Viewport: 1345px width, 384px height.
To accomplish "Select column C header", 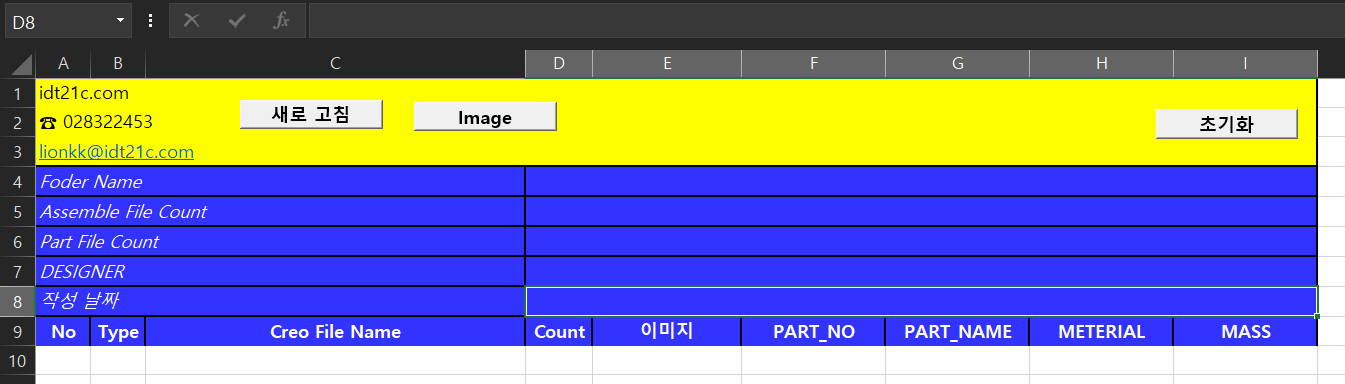I will (x=335, y=64).
